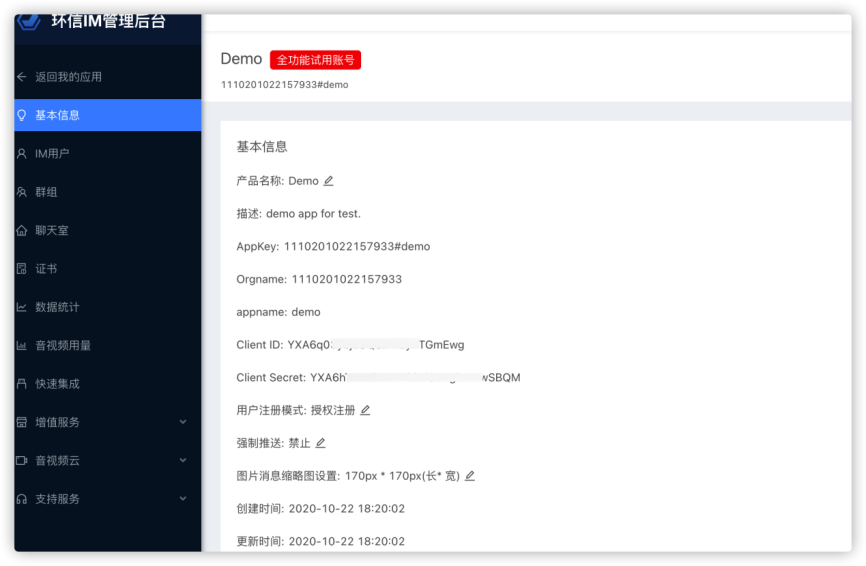Click the 创建时间 timestamp
This screenshot has width=866, height=566.
pos(347,508)
